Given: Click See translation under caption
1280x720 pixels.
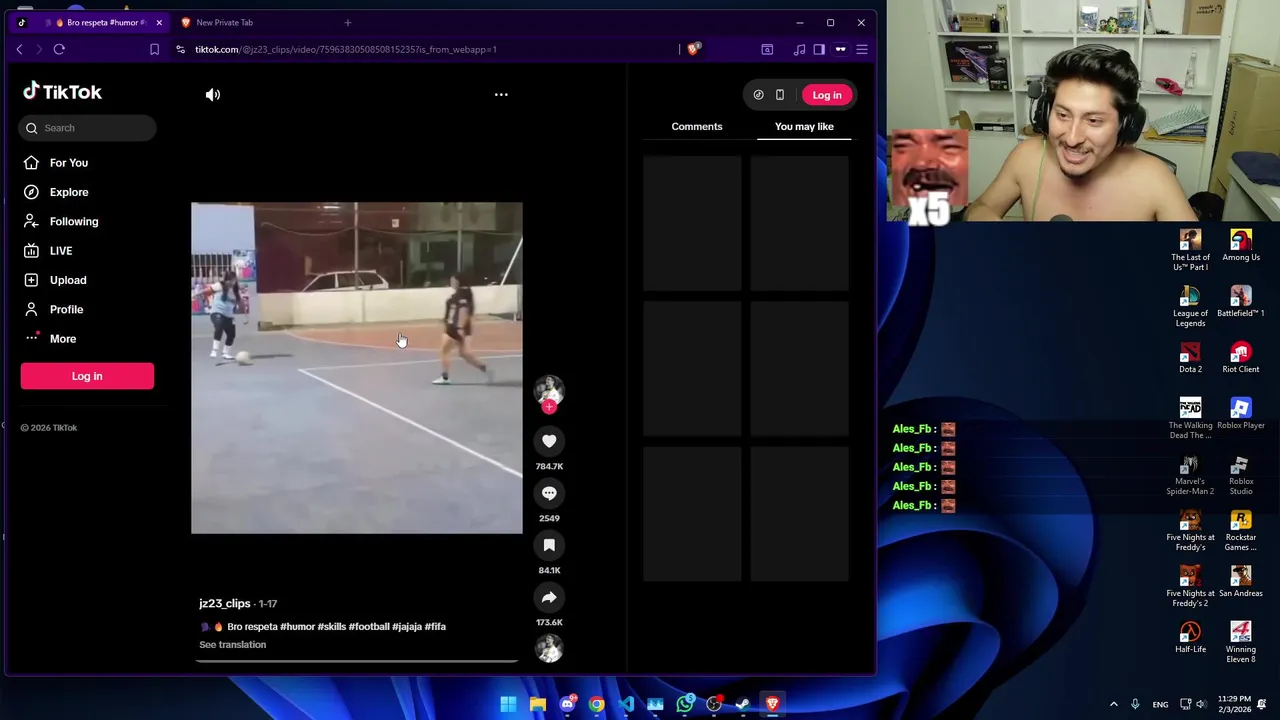Looking at the screenshot, I should (x=233, y=645).
